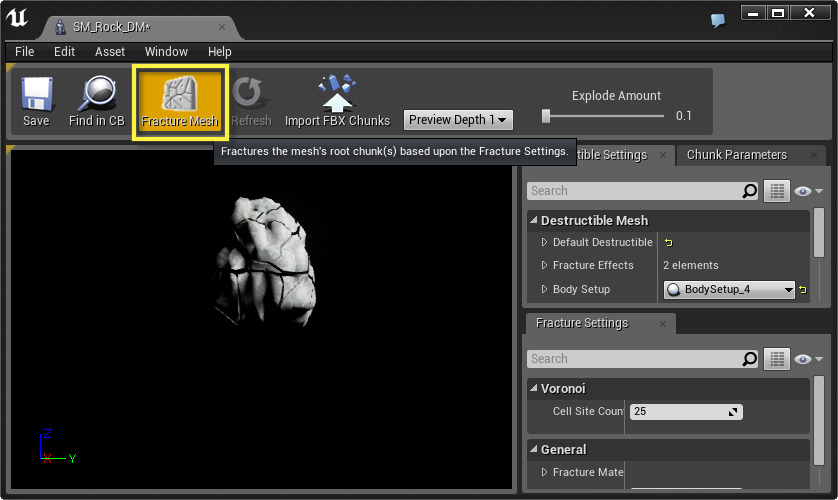Collapse the Destructible Mesh category
The height and width of the screenshot is (500, 838).
pos(533,220)
